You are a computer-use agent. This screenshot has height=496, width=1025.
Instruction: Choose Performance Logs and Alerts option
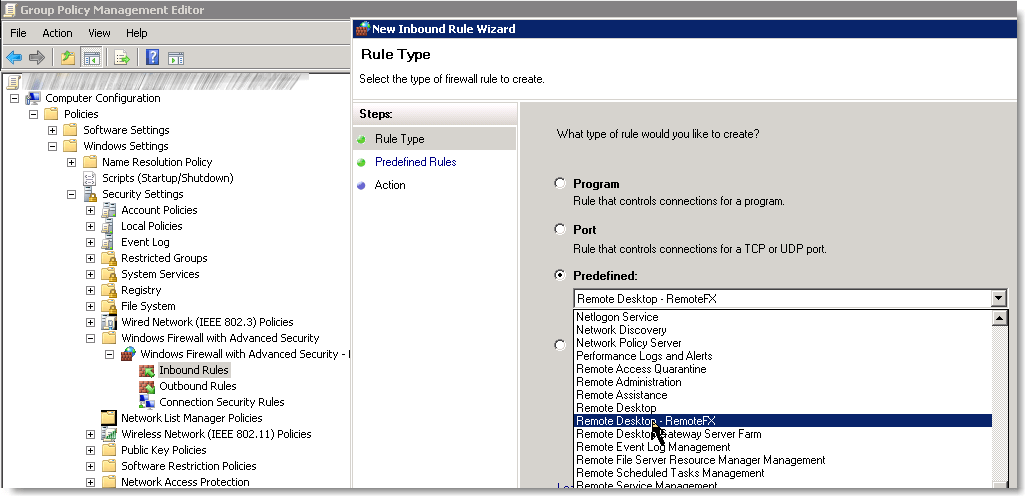point(783,355)
